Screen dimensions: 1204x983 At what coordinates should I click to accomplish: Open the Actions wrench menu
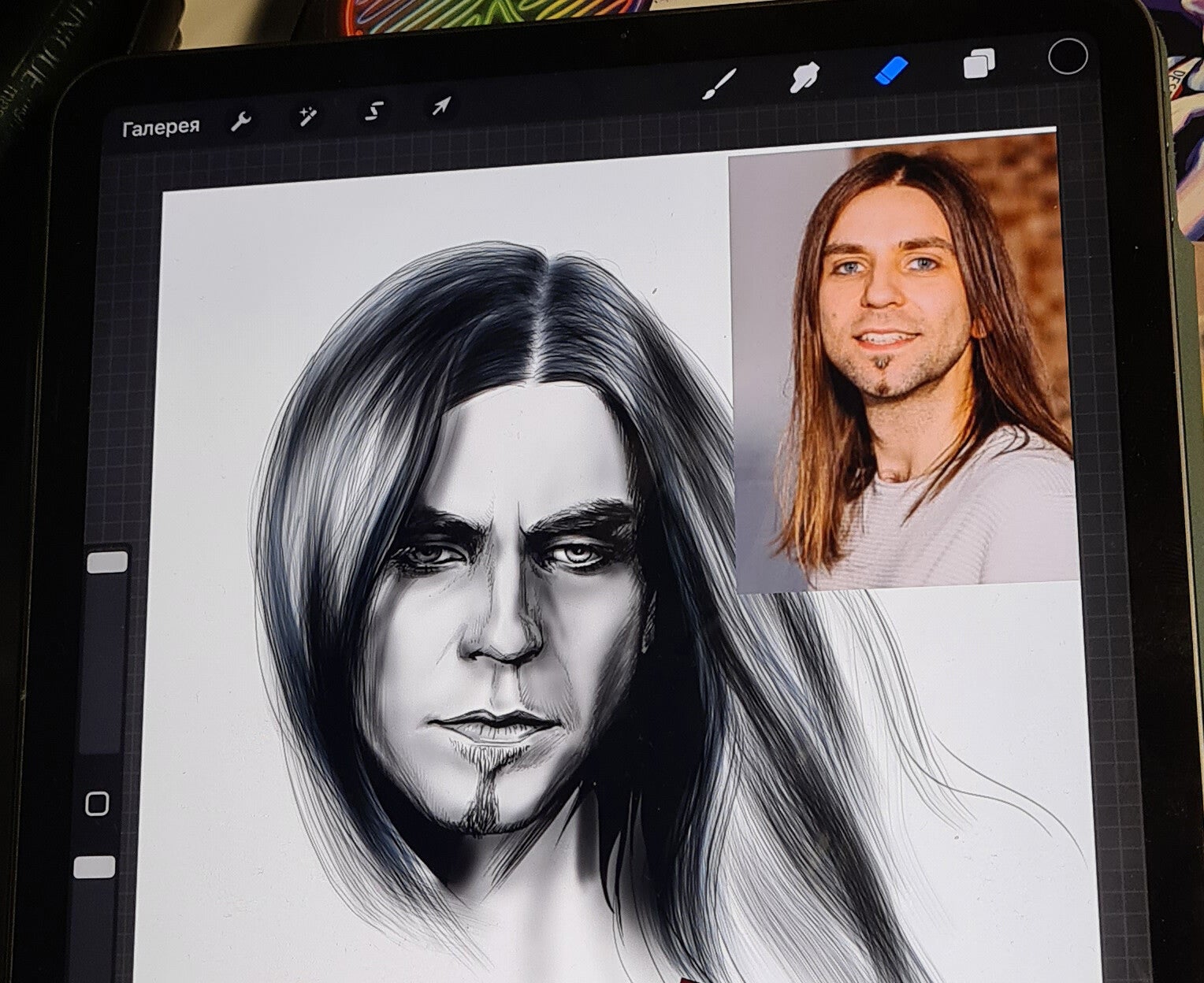pyautogui.click(x=240, y=121)
